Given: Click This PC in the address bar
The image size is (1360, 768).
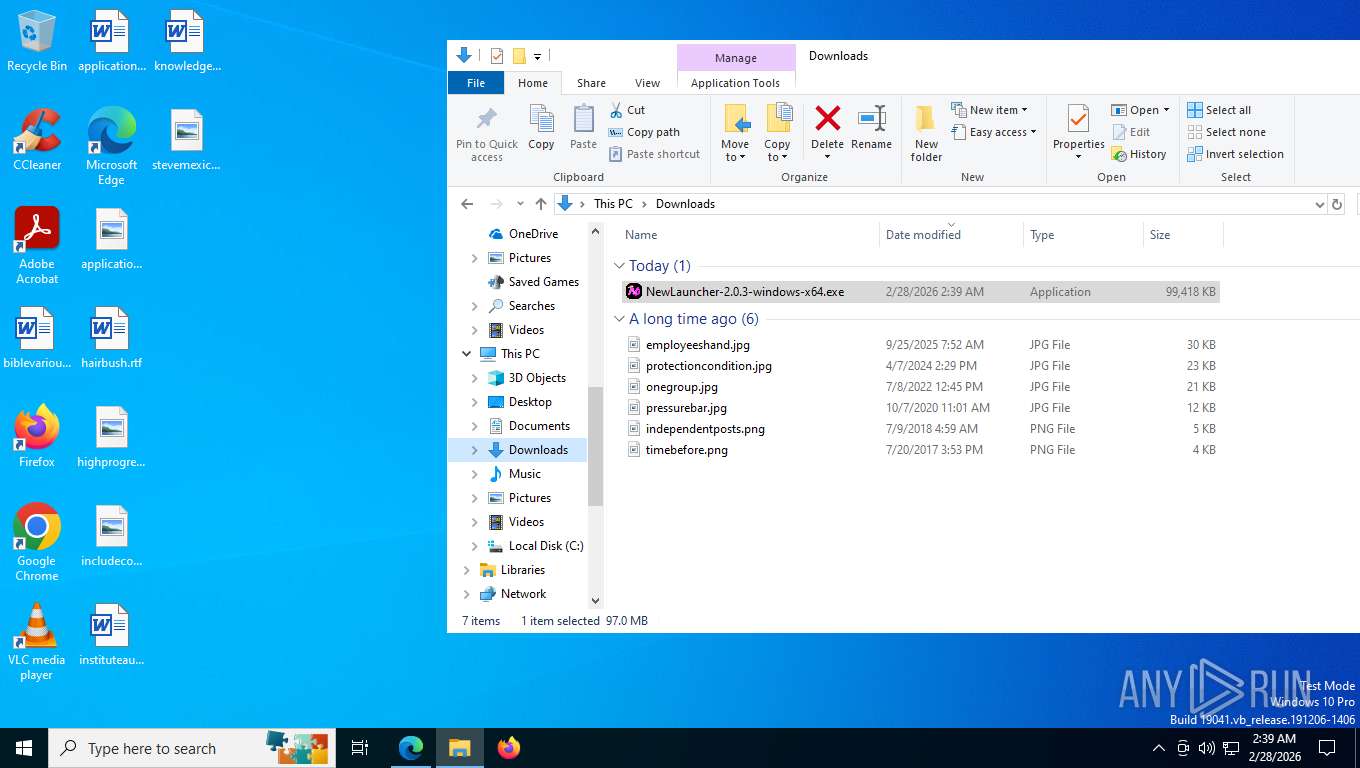Looking at the screenshot, I should (613, 204).
